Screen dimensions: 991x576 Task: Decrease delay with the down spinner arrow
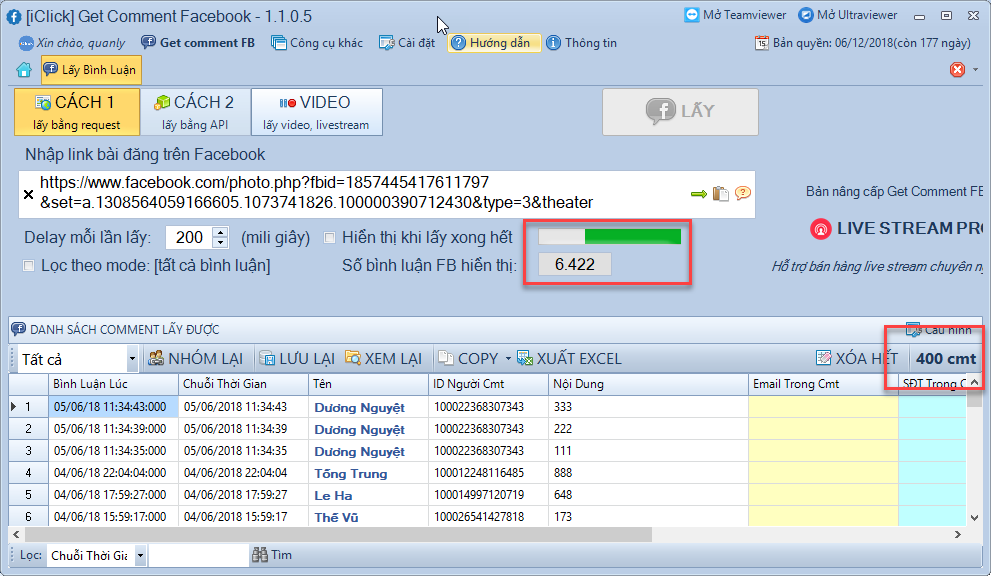221,243
